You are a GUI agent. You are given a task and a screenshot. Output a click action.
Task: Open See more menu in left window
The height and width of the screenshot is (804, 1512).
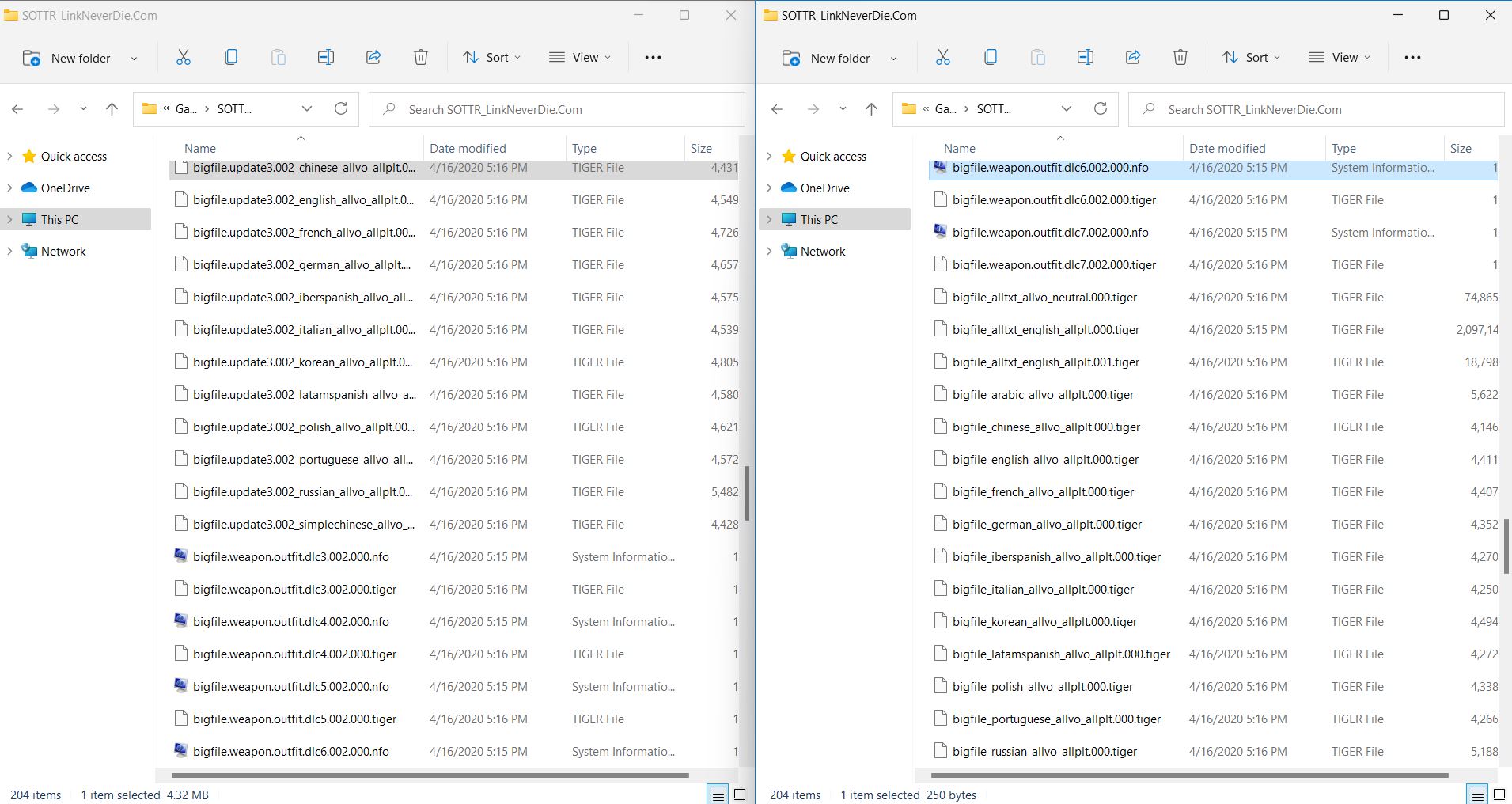653,57
